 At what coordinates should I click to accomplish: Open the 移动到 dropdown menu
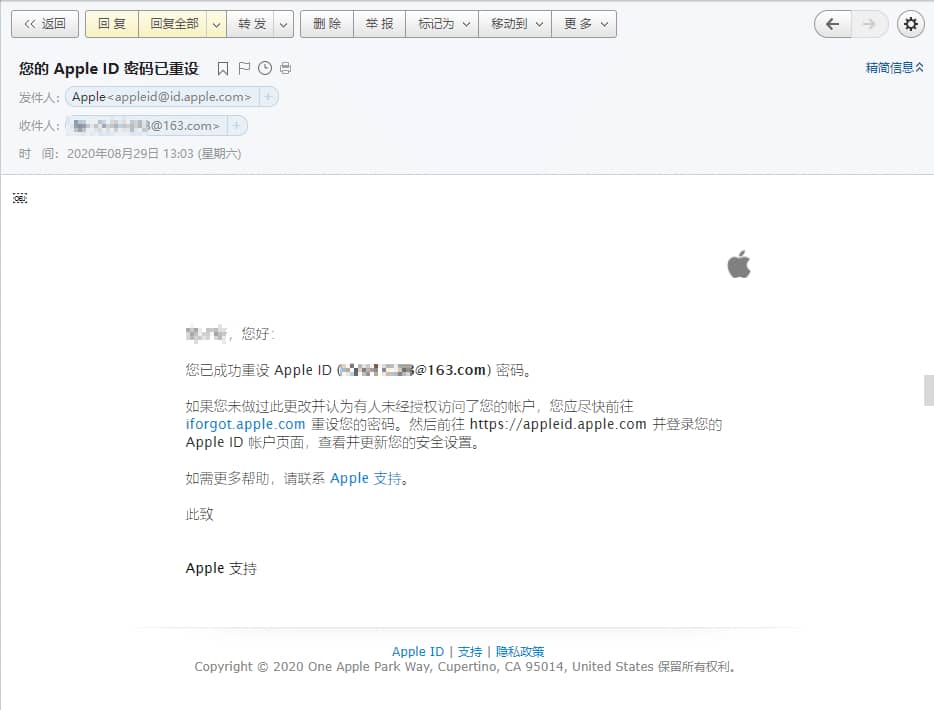click(x=515, y=24)
